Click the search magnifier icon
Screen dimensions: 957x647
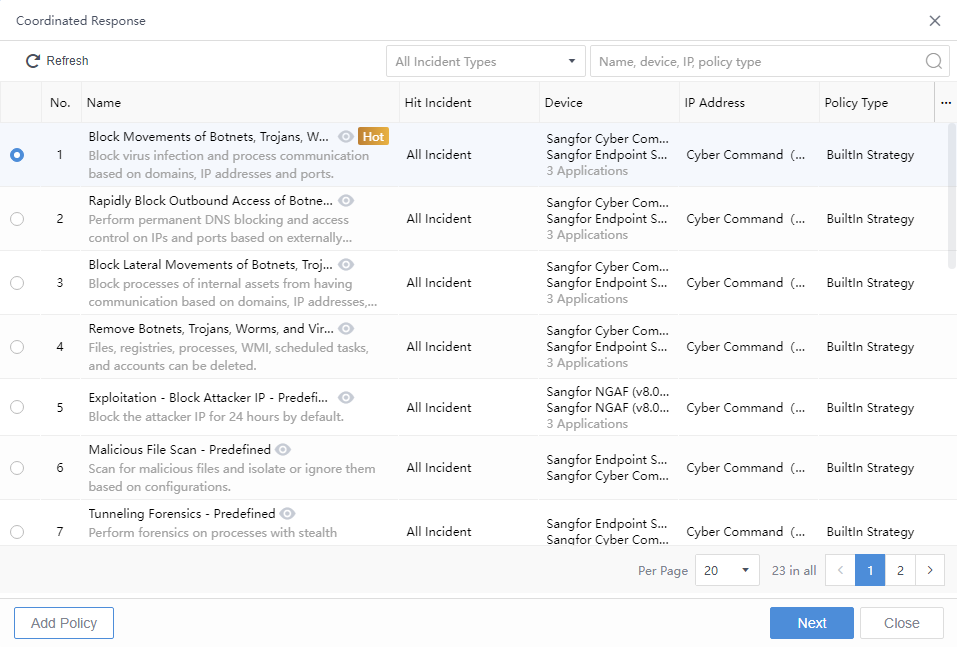[934, 61]
